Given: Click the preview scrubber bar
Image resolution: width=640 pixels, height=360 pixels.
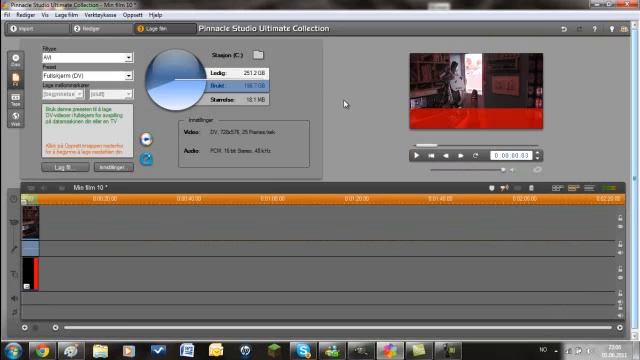Looking at the screenshot, I should tap(476, 145).
